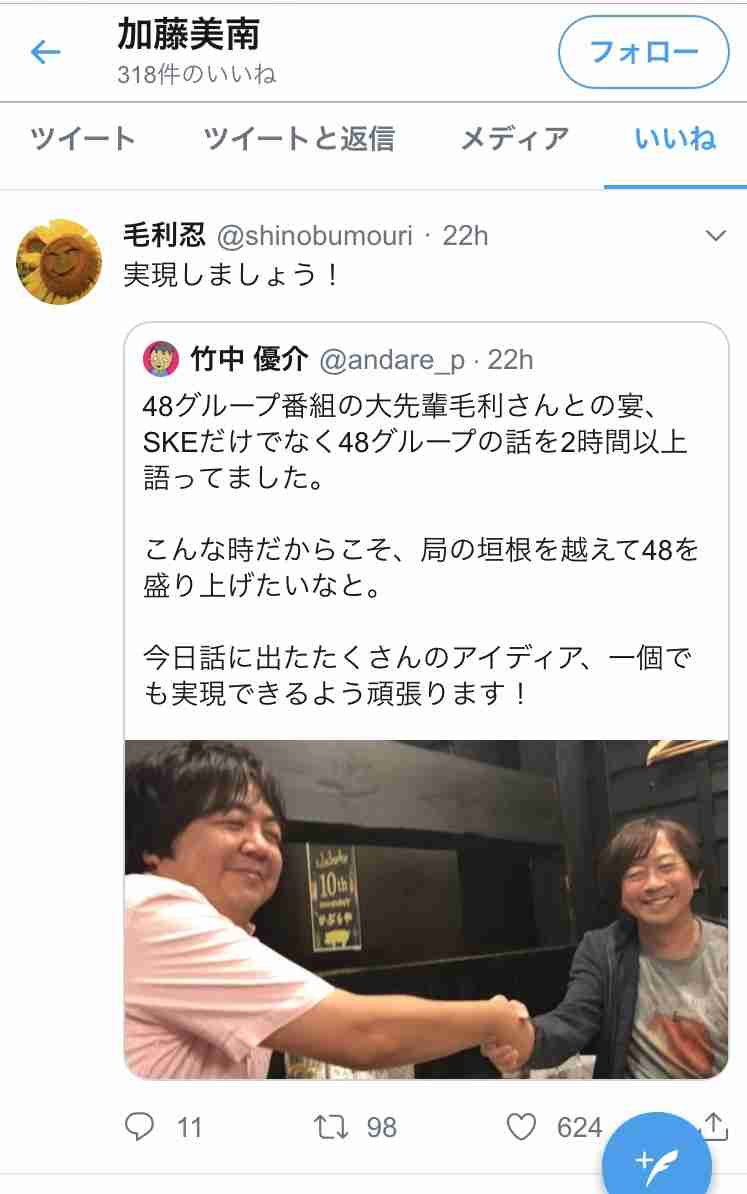Switch to ツイートと返信 tab

298,139
